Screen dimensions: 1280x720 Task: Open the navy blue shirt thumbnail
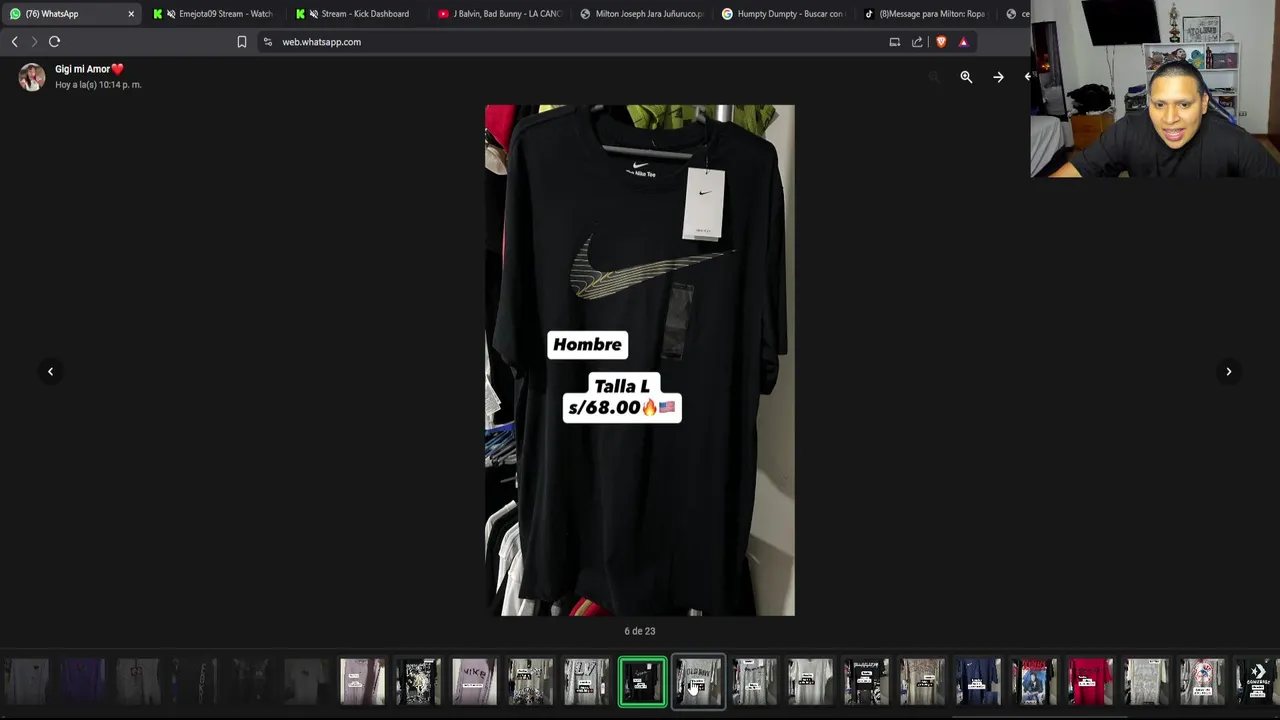(x=978, y=682)
